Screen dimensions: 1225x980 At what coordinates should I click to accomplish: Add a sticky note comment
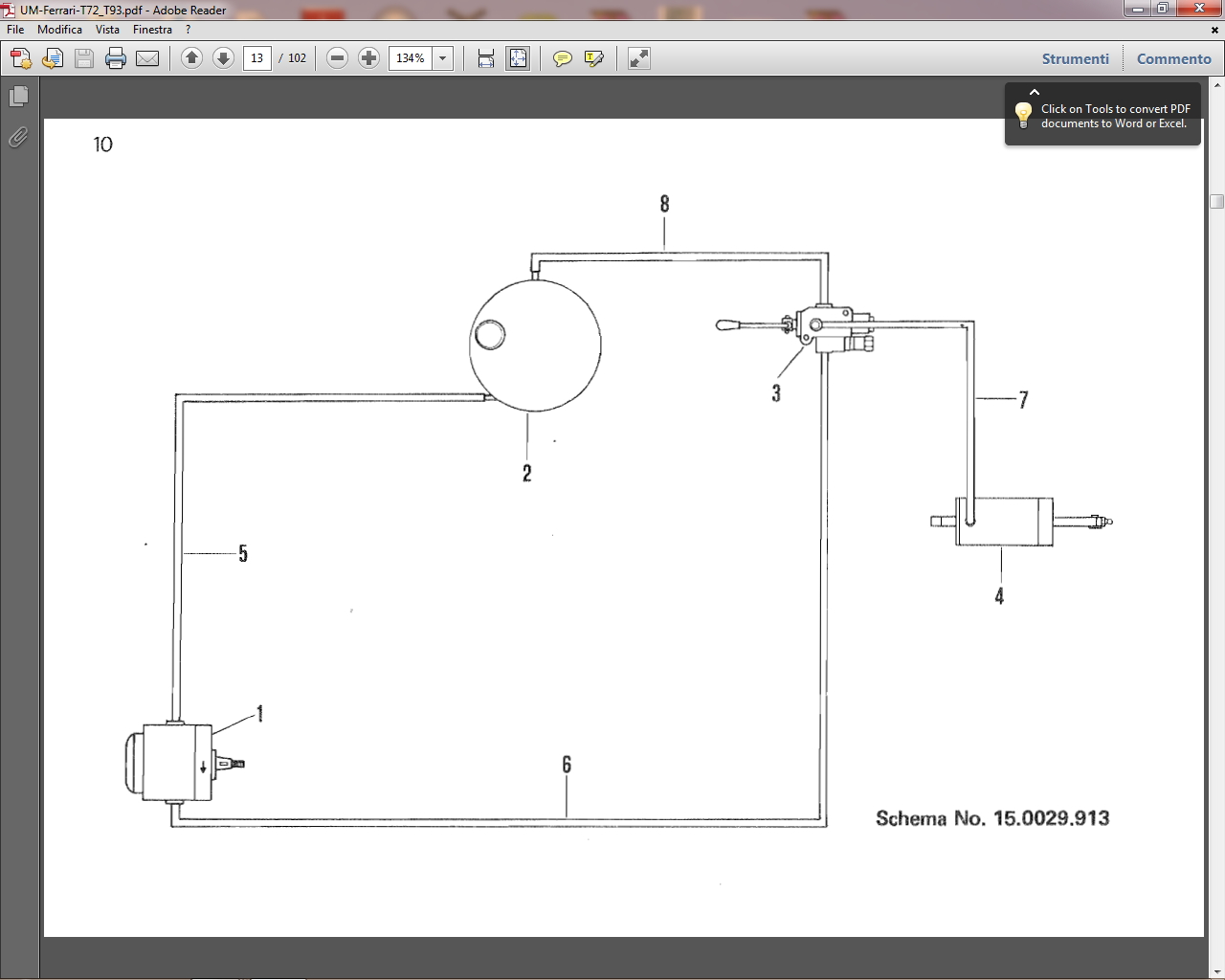pos(563,58)
